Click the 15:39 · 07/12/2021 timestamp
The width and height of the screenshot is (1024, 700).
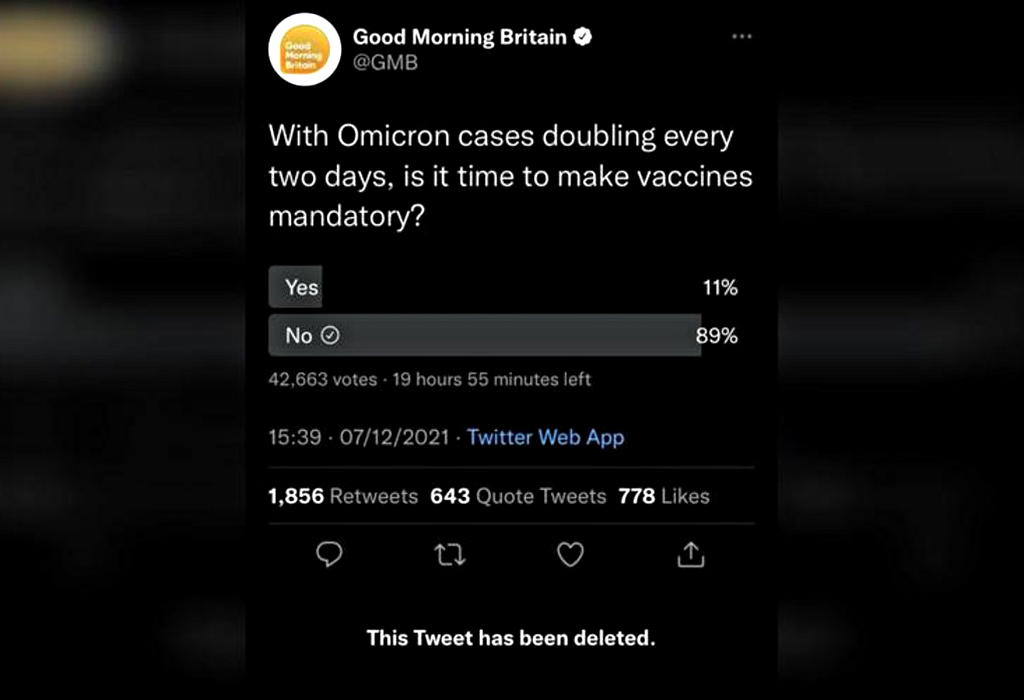[358, 437]
